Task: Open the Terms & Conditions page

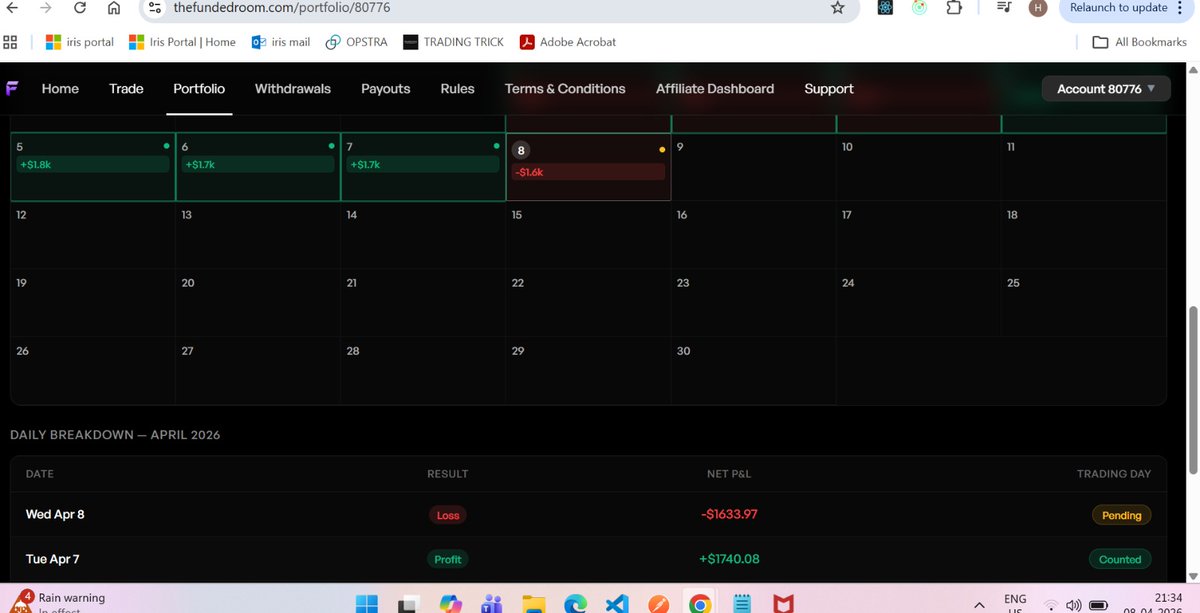Action: (565, 89)
